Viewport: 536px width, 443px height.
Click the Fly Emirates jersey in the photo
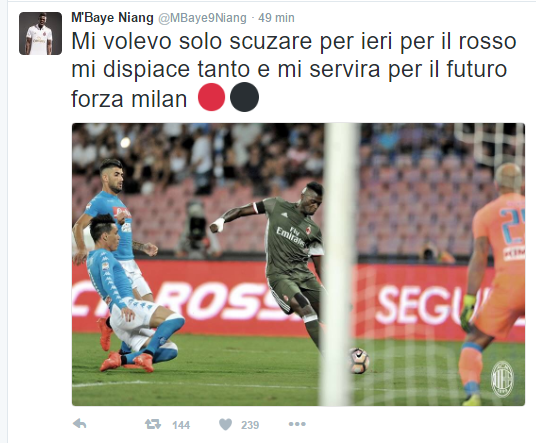click(x=292, y=239)
